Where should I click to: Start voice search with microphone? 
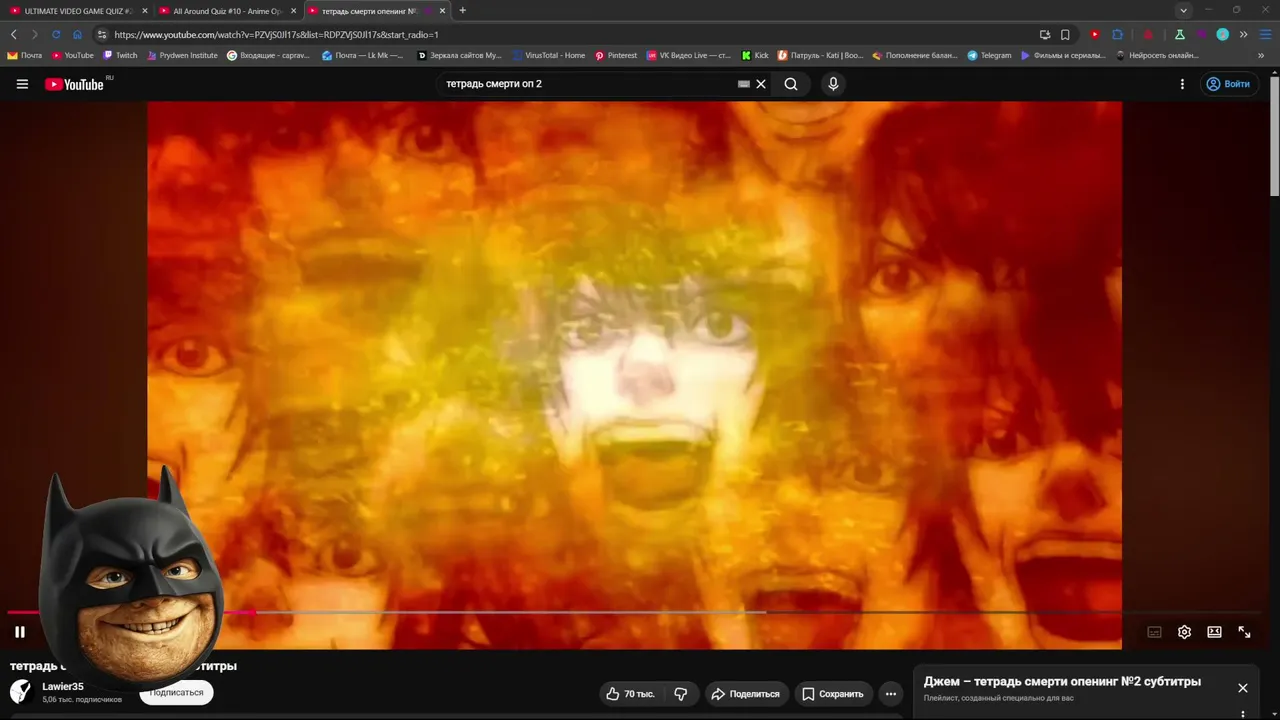(x=833, y=84)
